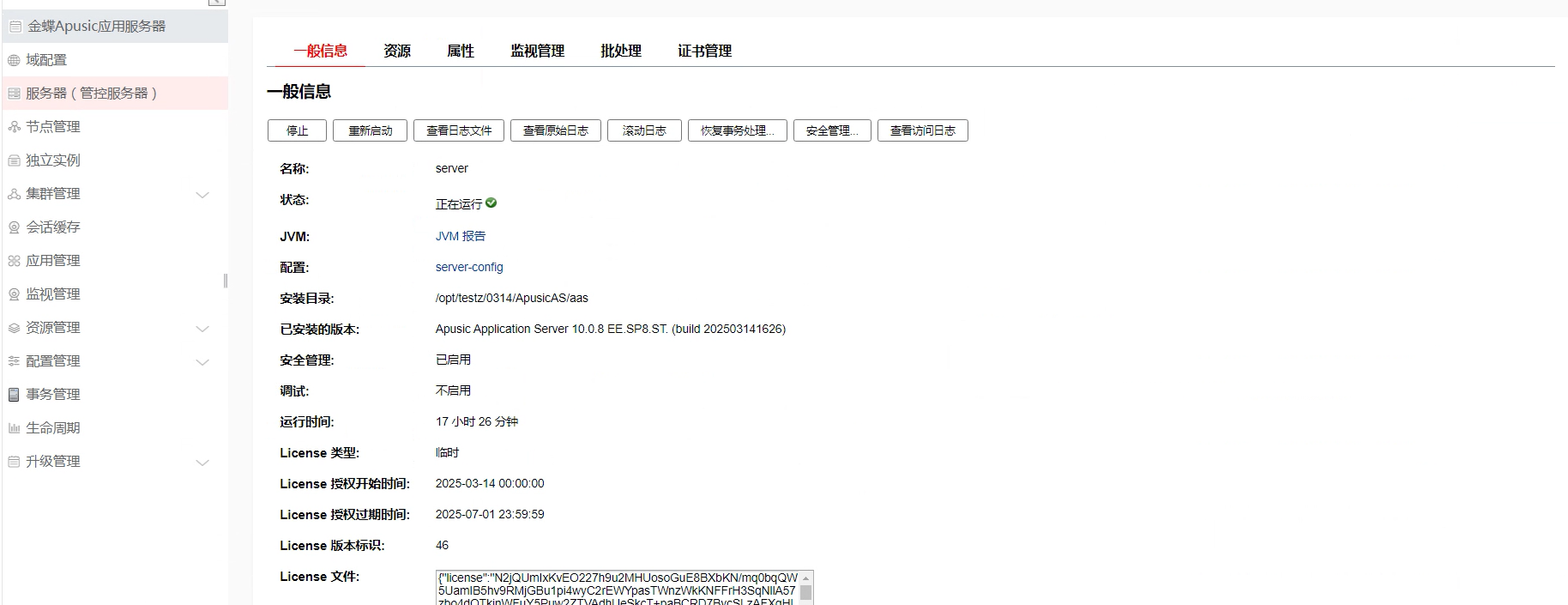Expand the 资源管理 menu chevron
Viewport: 1568px width, 605px height.
pos(202,329)
